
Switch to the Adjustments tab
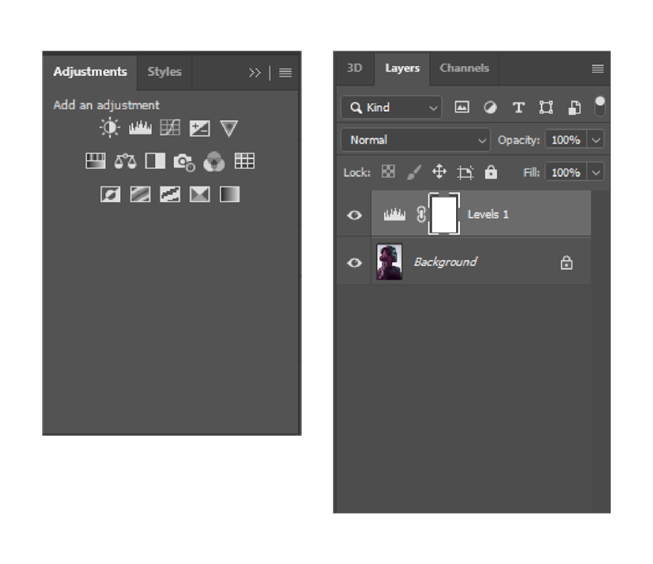point(90,72)
